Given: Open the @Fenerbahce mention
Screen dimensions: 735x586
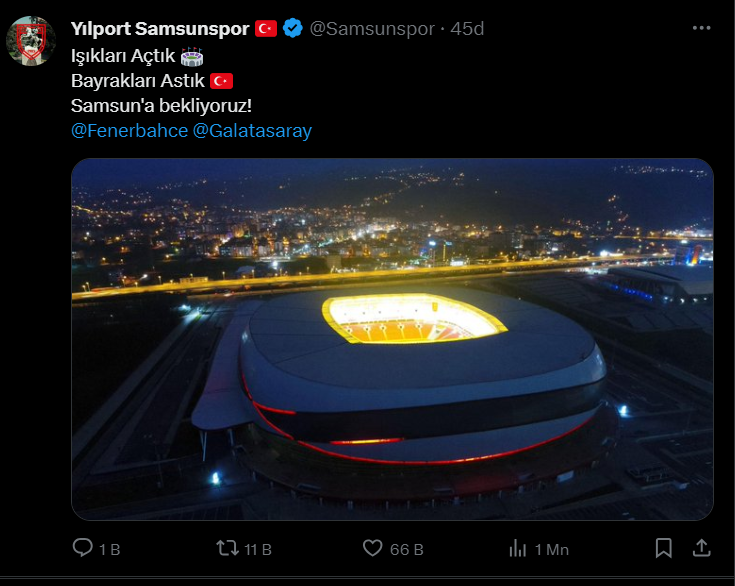Looking at the screenshot, I should 129,131.
